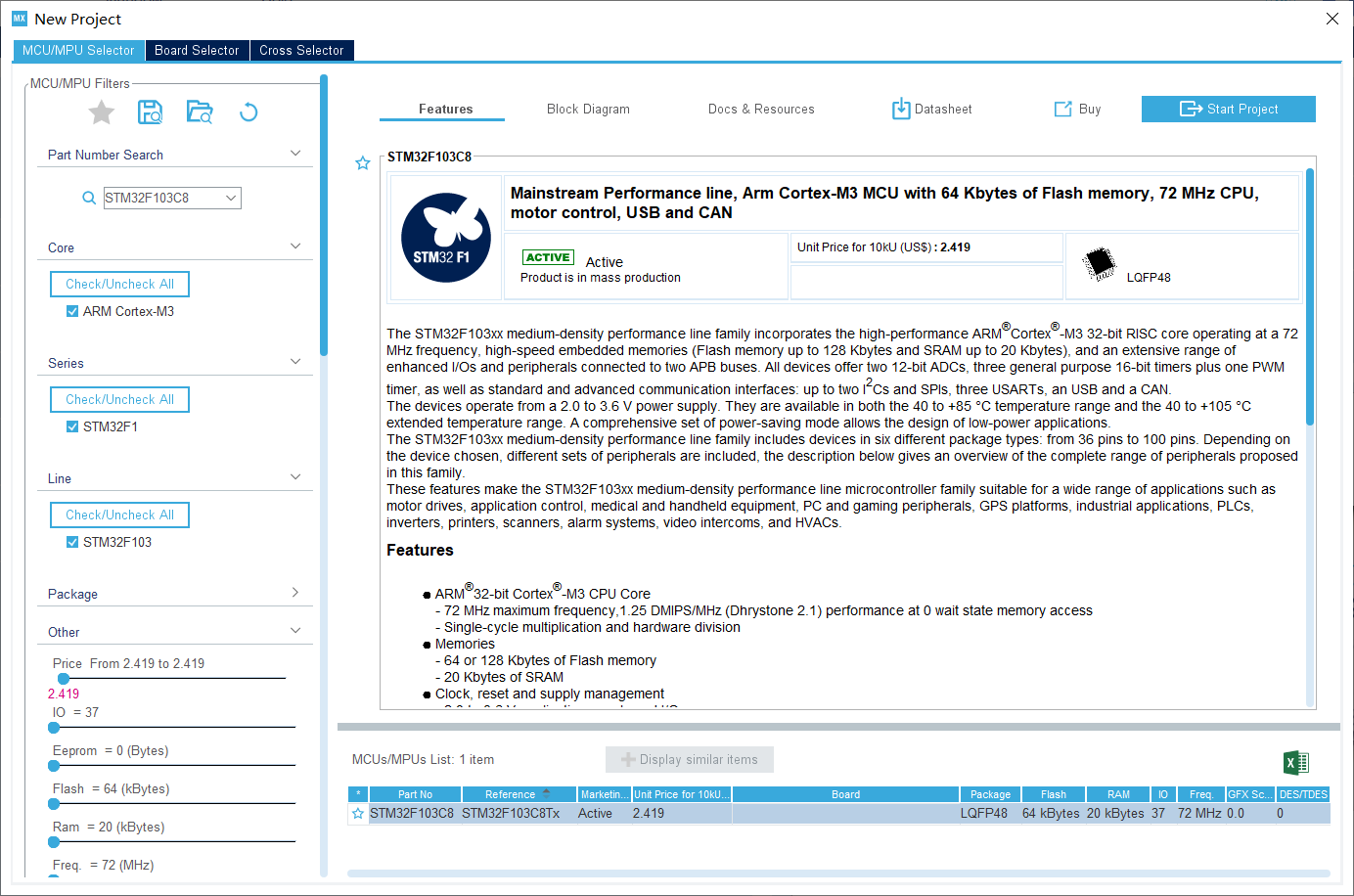Screen dimensions: 1354x896
Task: Collapse the Core filter section
Action: 295,247
